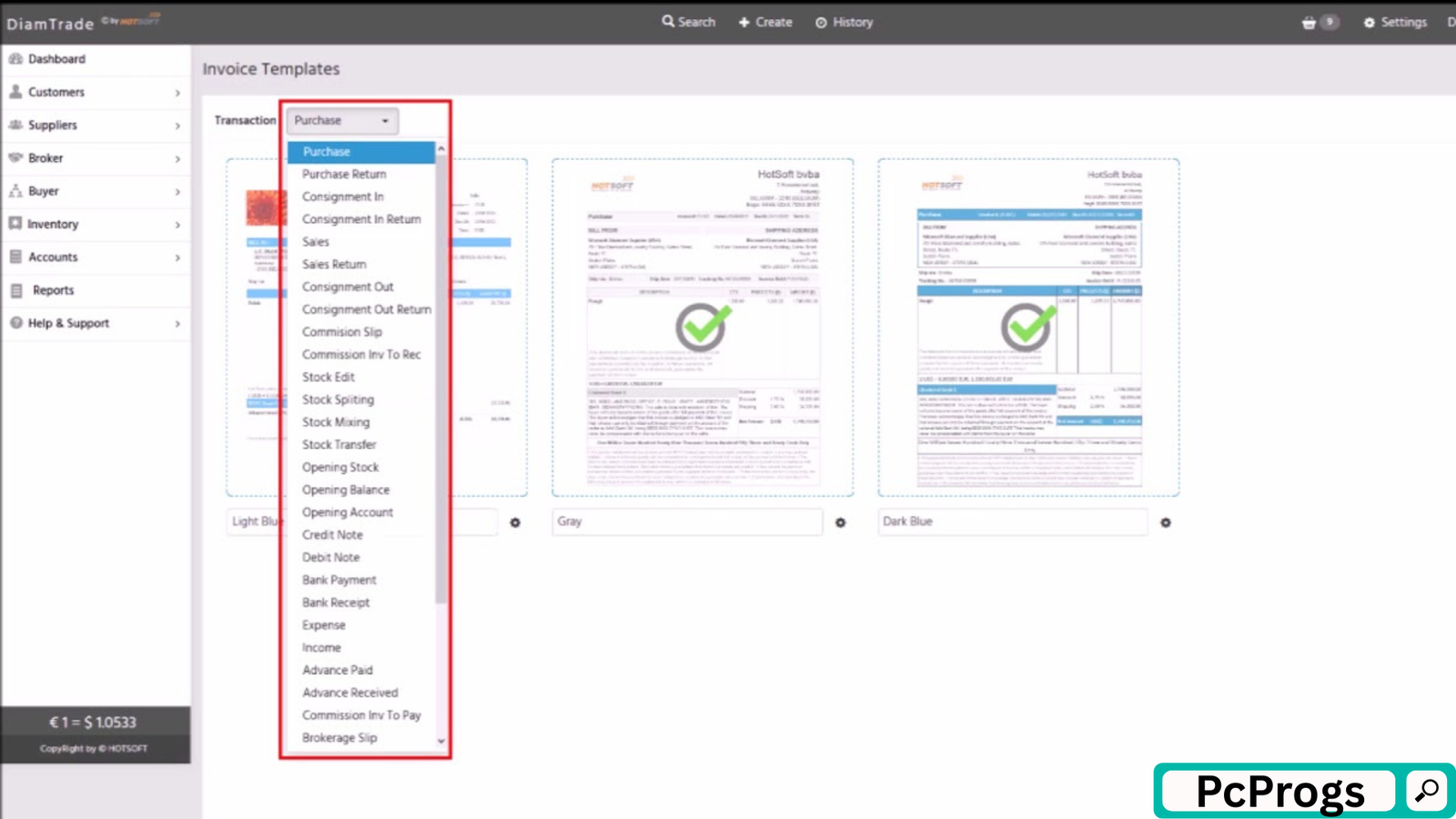This screenshot has width=1456, height=819.
Task: Click the dropdown list scroll-down arrow
Action: point(441,741)
